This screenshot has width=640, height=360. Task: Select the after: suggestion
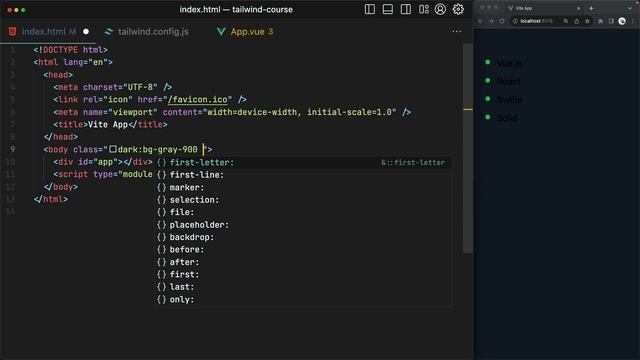(x=304, y=262)
